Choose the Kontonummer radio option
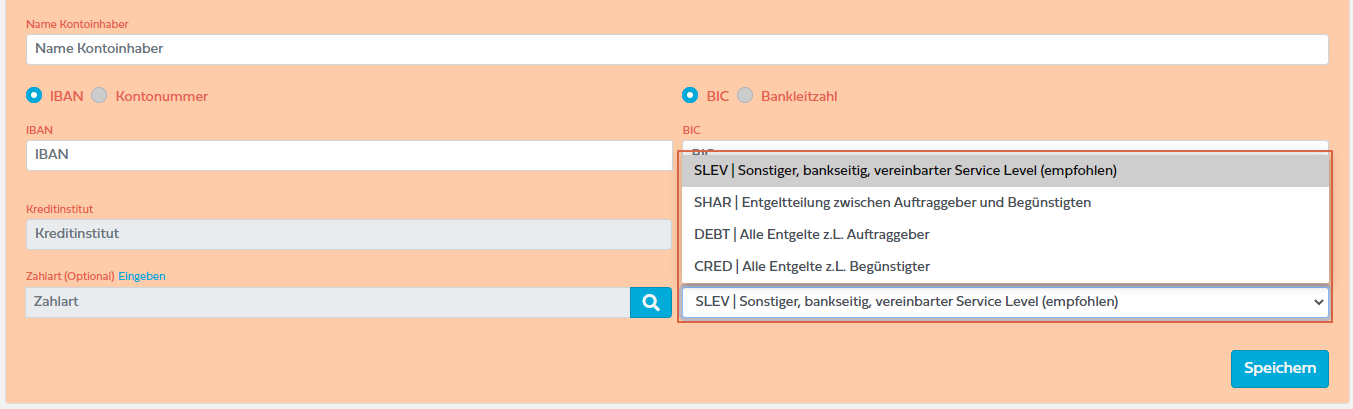 99,96
